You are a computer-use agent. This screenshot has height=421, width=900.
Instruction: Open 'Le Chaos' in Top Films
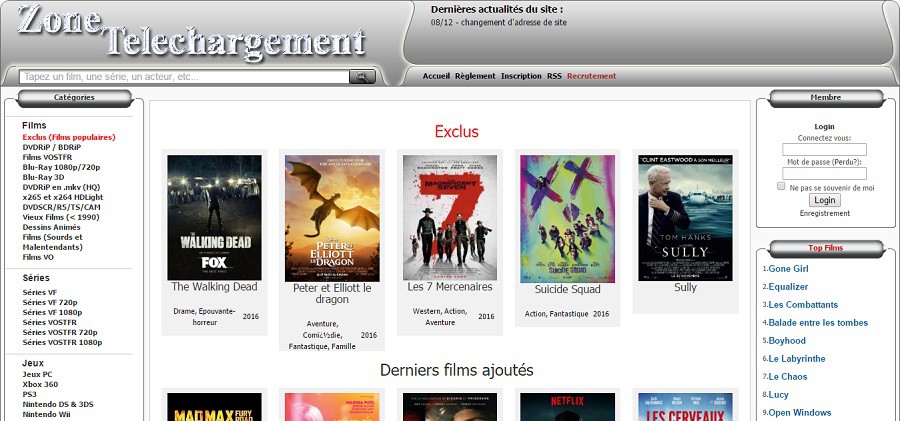pyautogui.click(x=788, y=377)
